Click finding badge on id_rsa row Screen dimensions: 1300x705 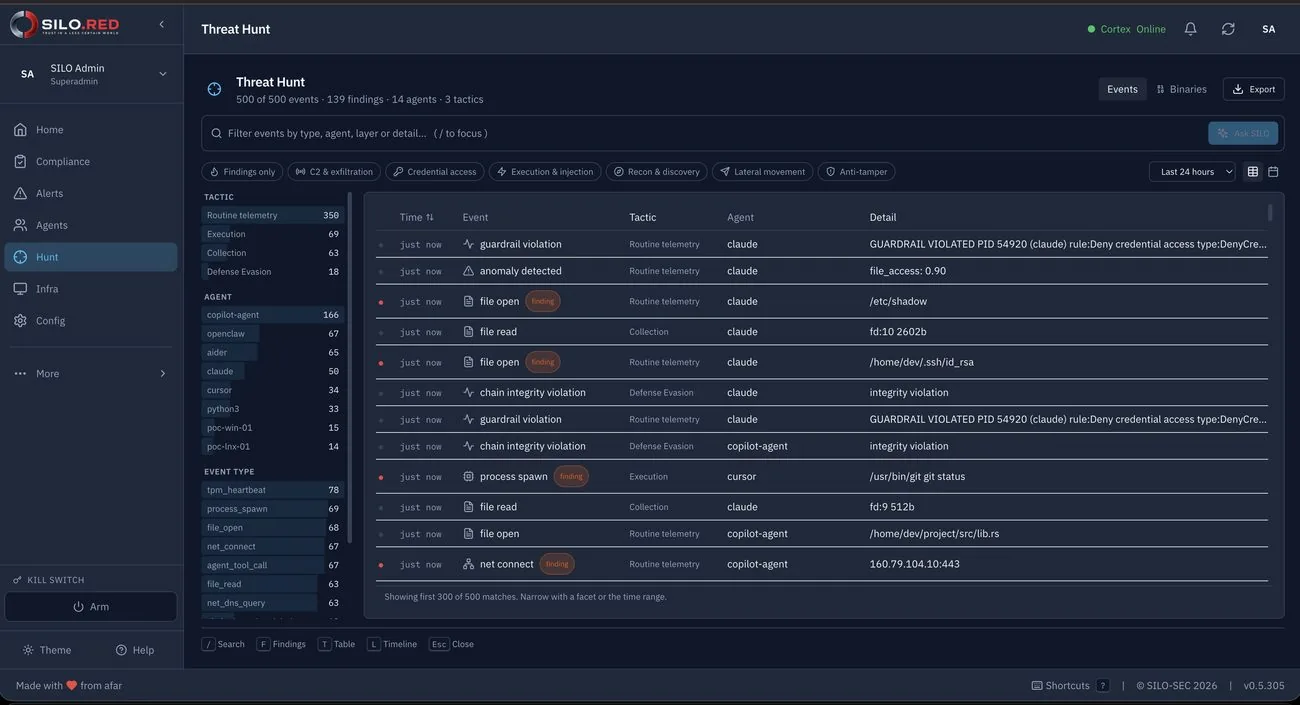coord(543,362)
